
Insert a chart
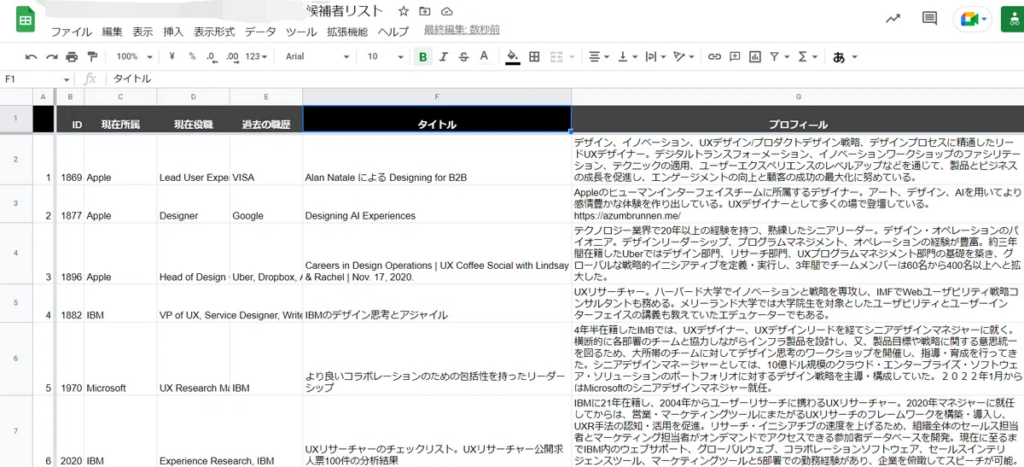(755, 57)
